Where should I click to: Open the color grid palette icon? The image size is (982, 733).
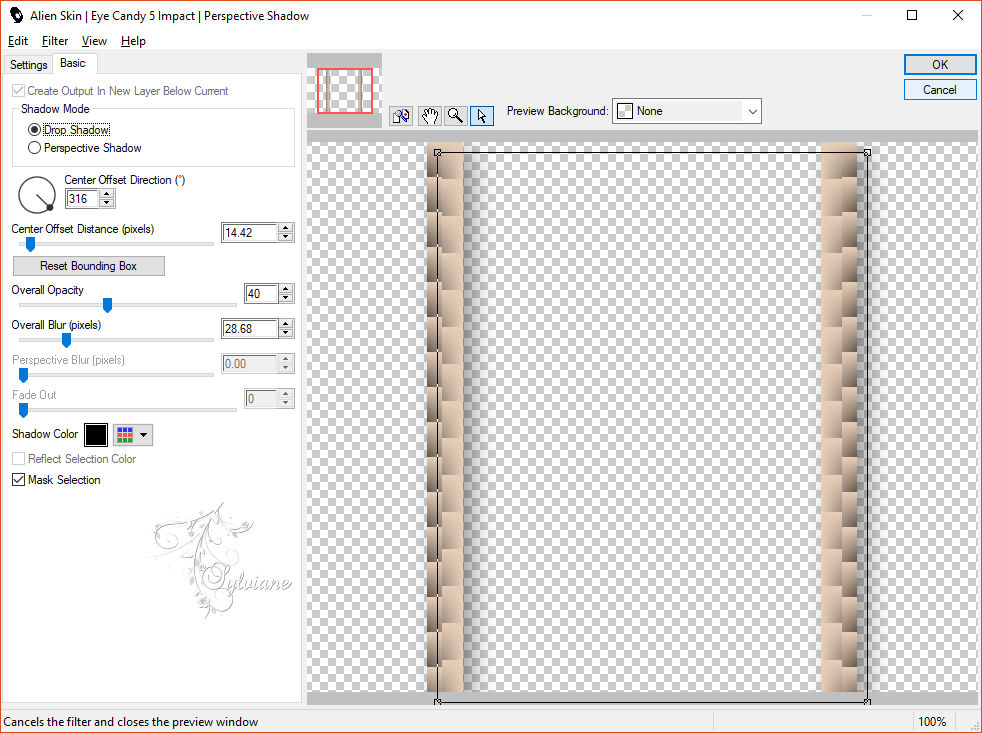click(125, 435)
